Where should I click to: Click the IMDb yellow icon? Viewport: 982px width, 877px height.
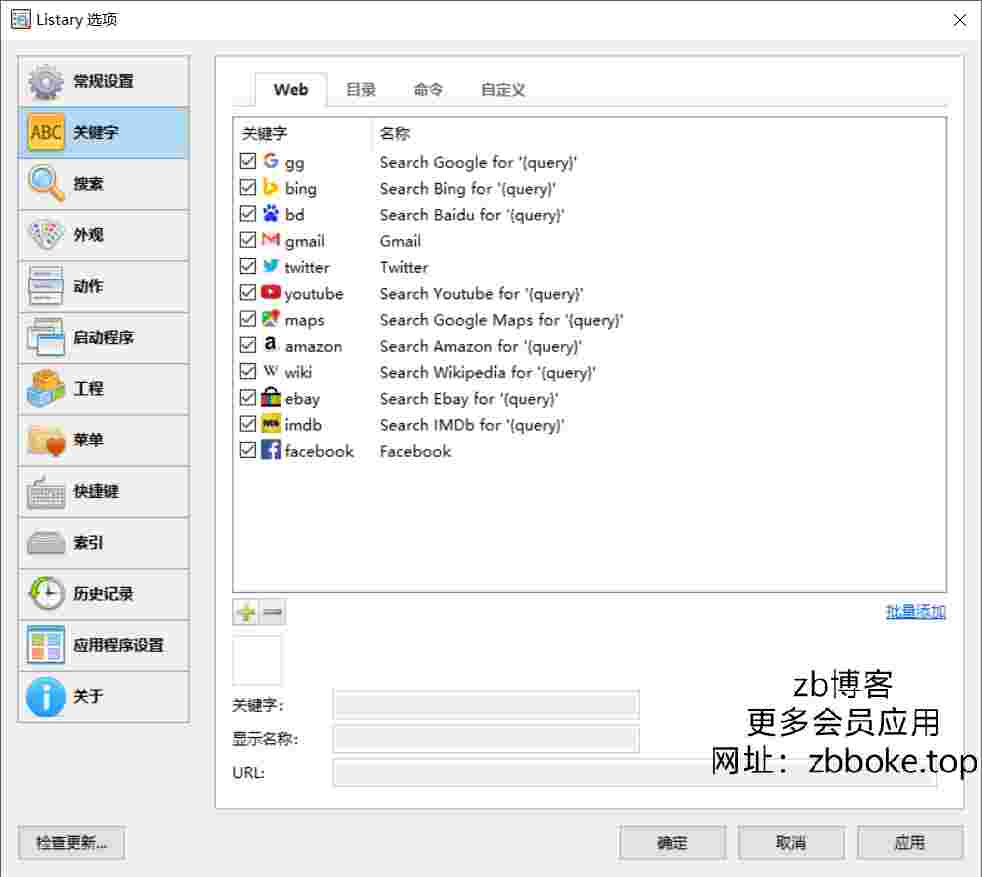271,423
